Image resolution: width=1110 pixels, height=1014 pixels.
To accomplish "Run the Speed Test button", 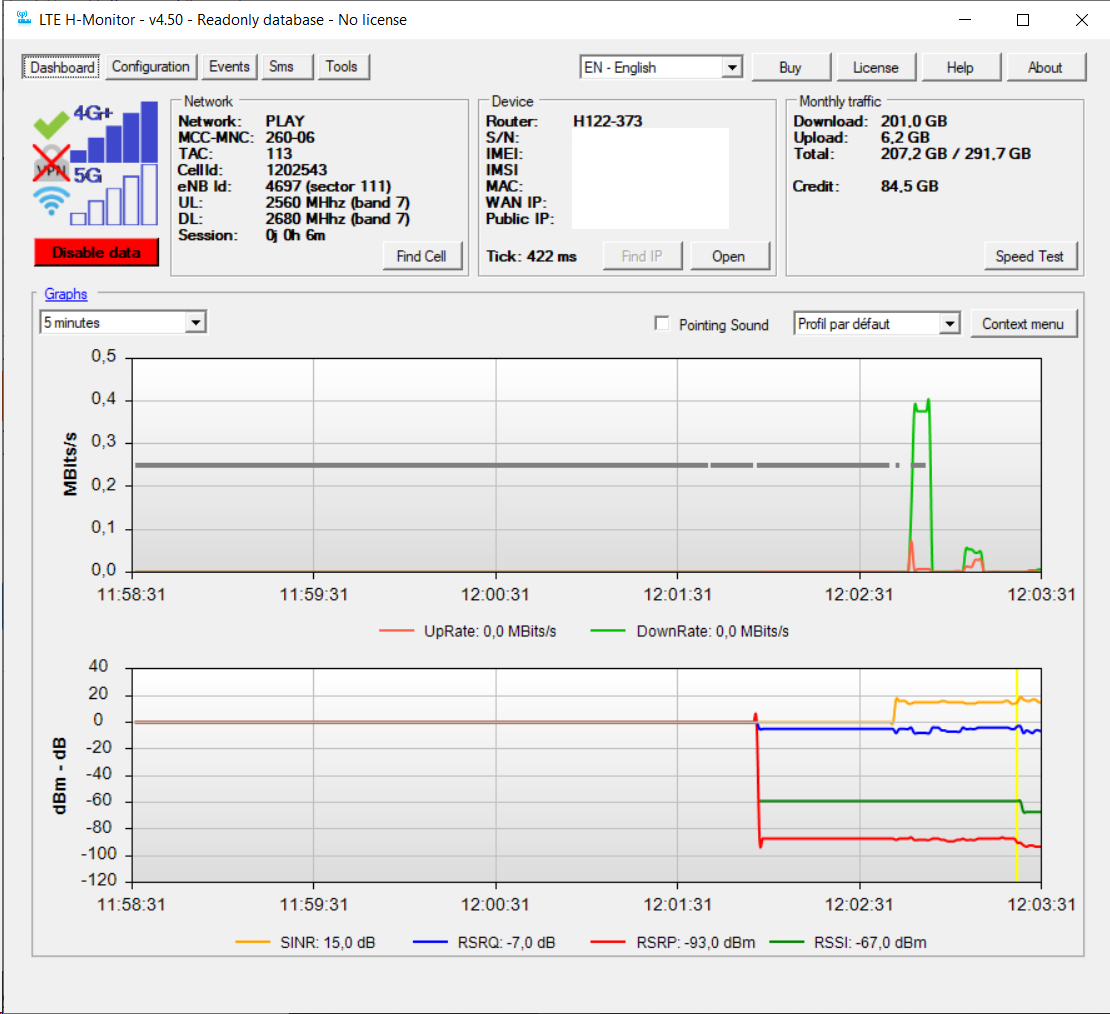I will click(1030, 256).
